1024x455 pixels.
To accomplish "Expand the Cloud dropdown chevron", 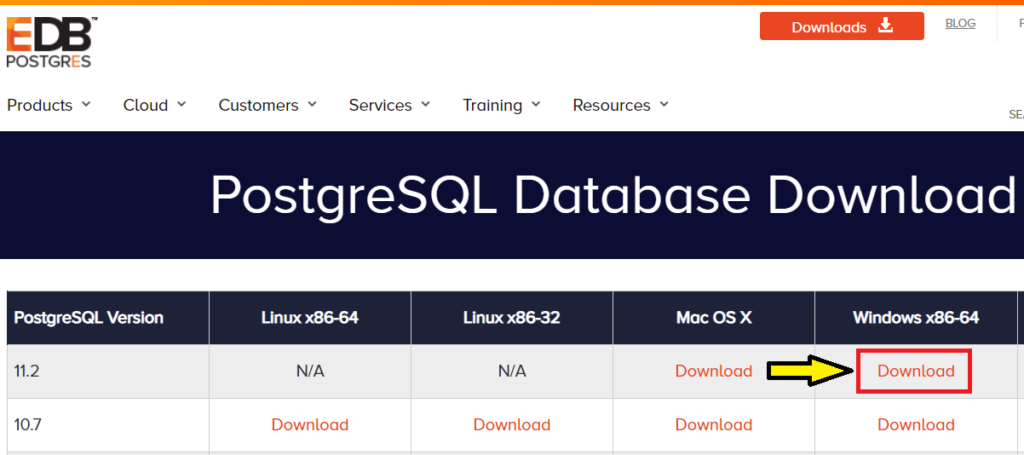I will click(181, 104).
